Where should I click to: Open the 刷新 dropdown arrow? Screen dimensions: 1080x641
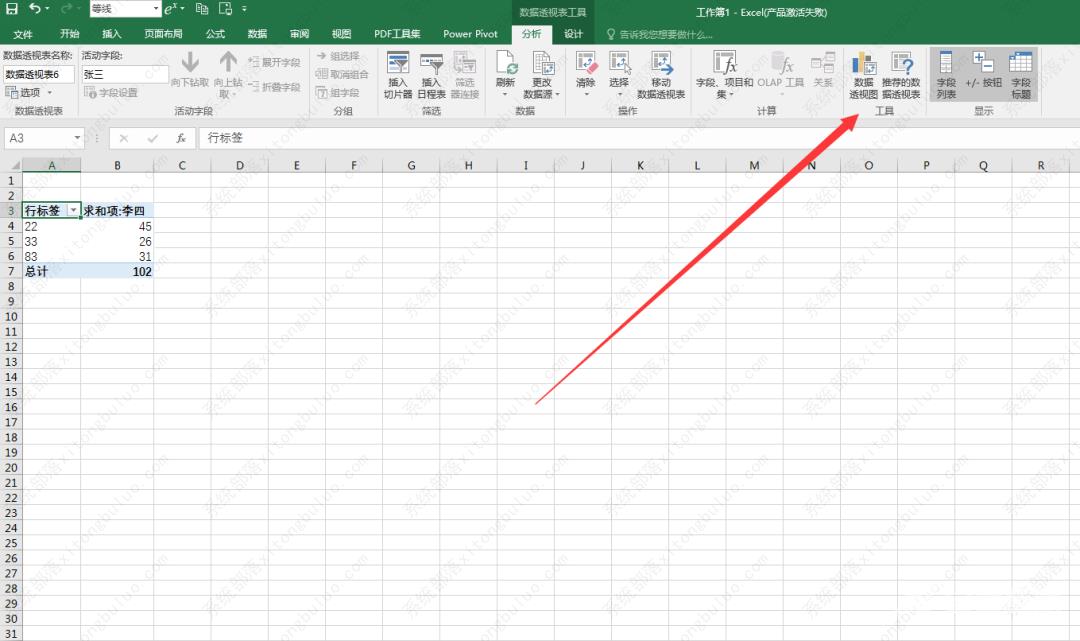(x=505, y=94)
